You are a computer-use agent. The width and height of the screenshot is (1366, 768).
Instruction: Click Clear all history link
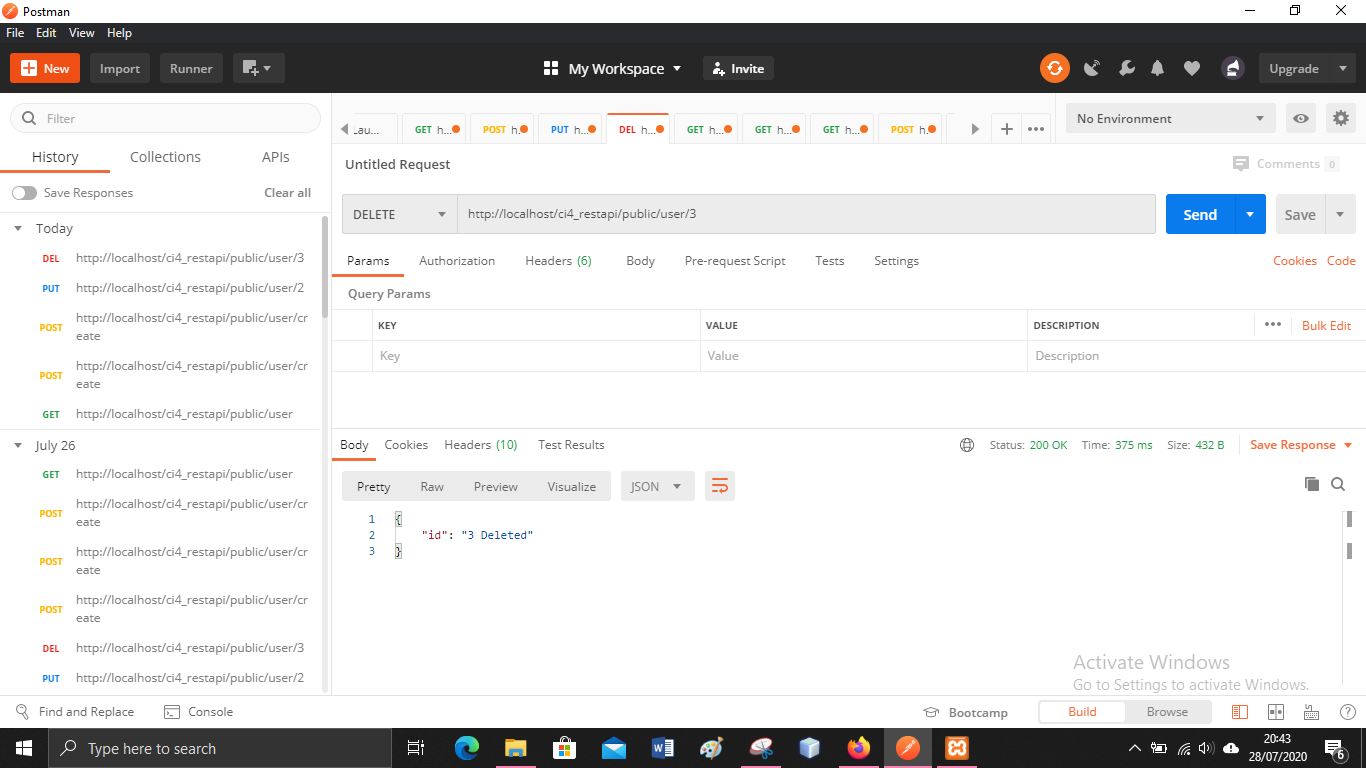(x=288, y=193)
